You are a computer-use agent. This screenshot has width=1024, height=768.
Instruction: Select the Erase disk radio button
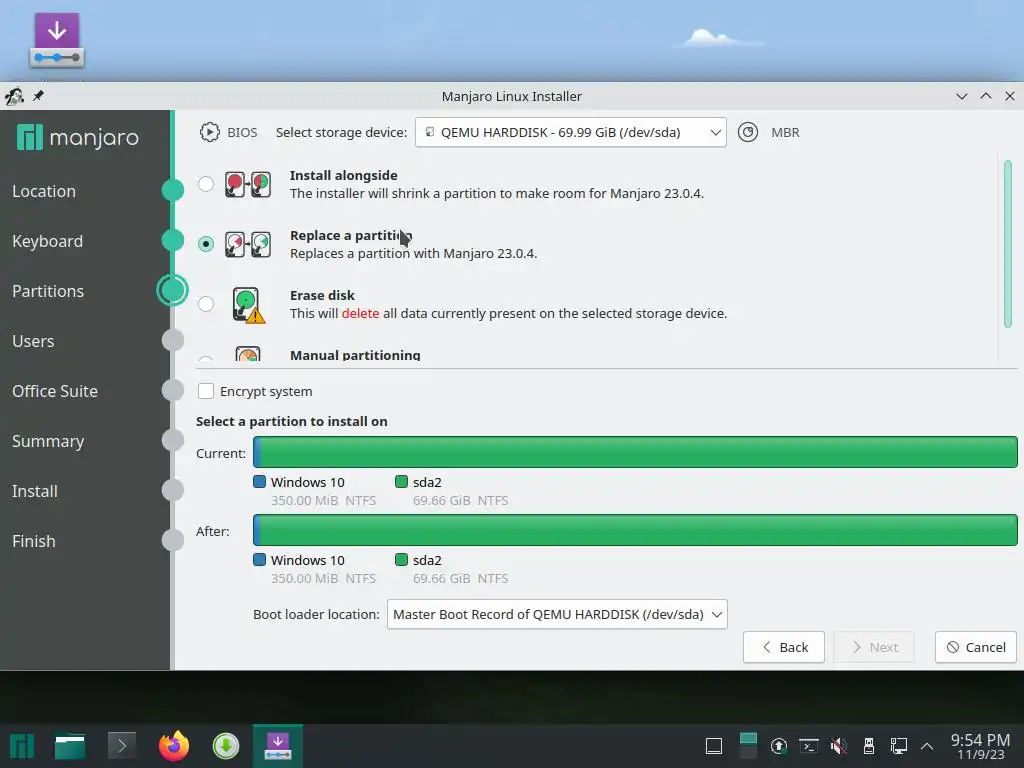[x=206, y=304]
